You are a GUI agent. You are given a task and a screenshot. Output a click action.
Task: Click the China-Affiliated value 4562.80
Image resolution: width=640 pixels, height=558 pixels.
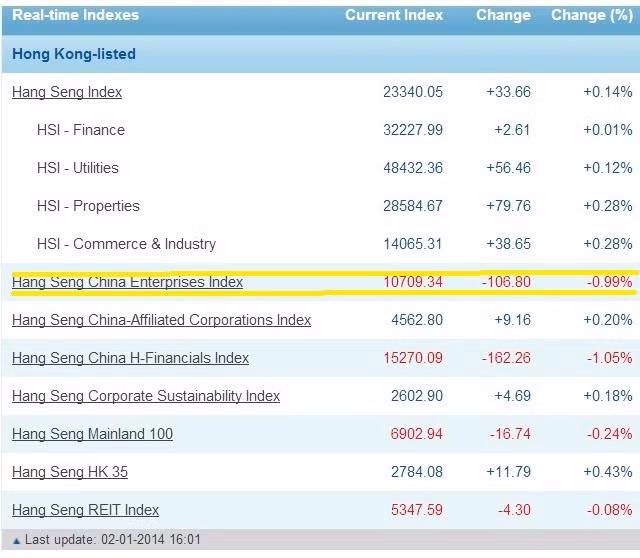point(417,320)
